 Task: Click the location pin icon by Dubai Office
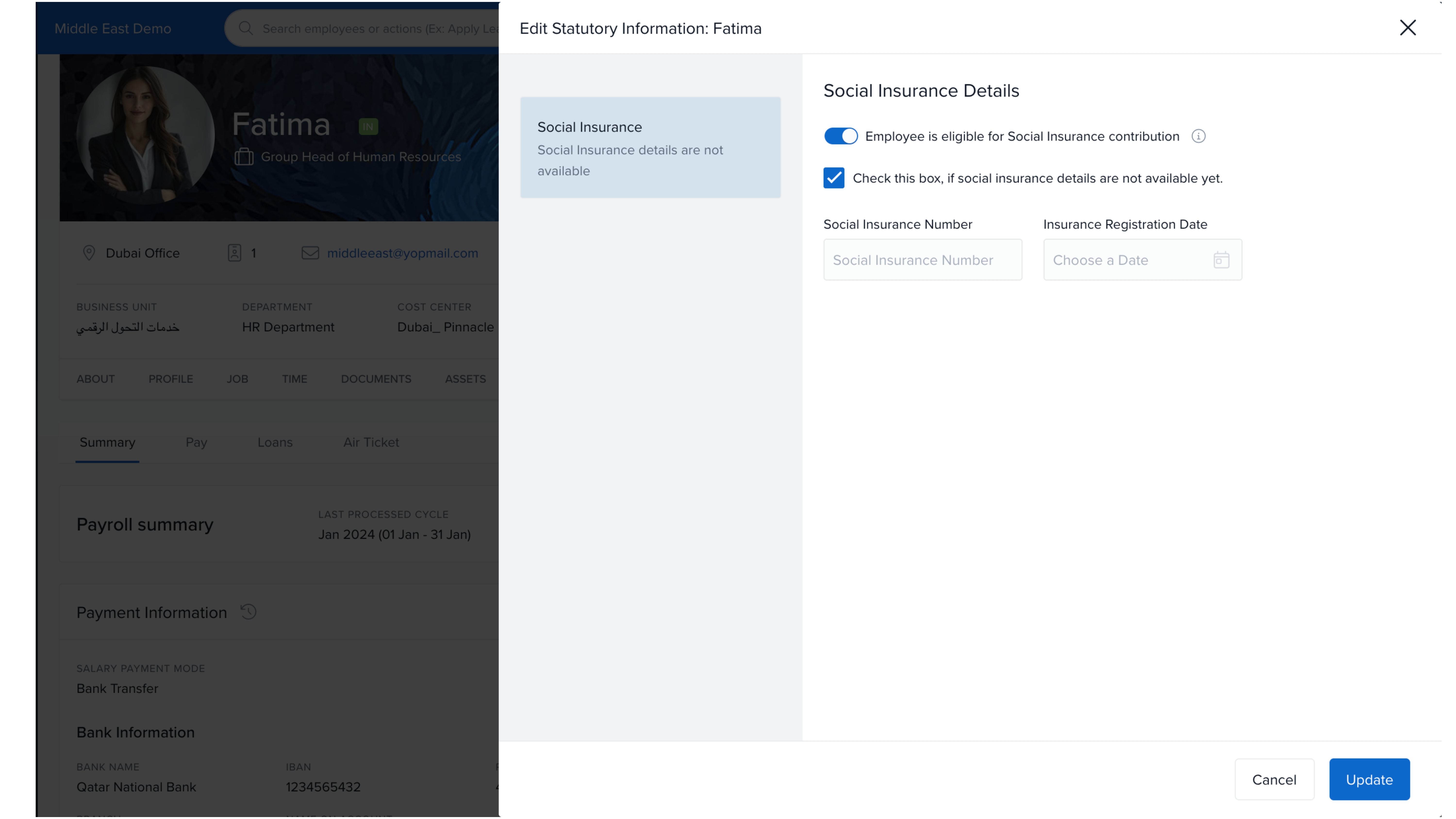pyautogui.click(x=89, y=253)
